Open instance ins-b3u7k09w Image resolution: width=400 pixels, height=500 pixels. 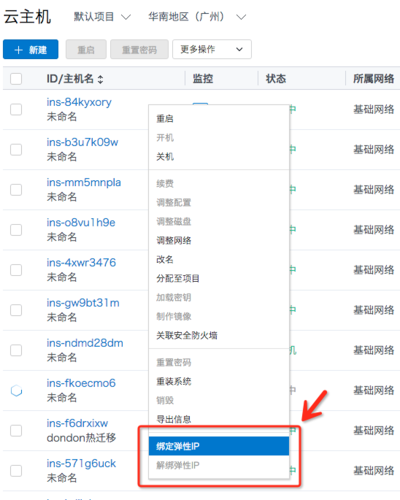click(x=82, y=142)
